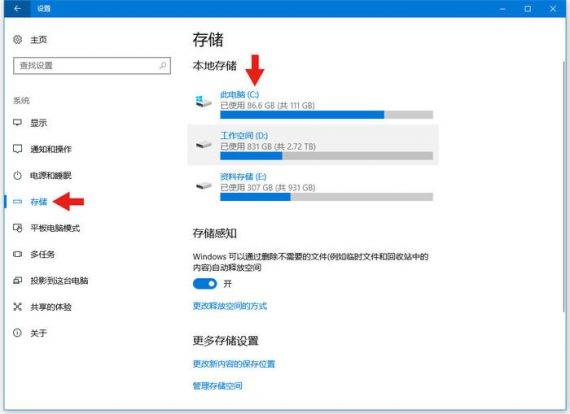Select 存储 in the sidebar

click(x=39, y=201)
